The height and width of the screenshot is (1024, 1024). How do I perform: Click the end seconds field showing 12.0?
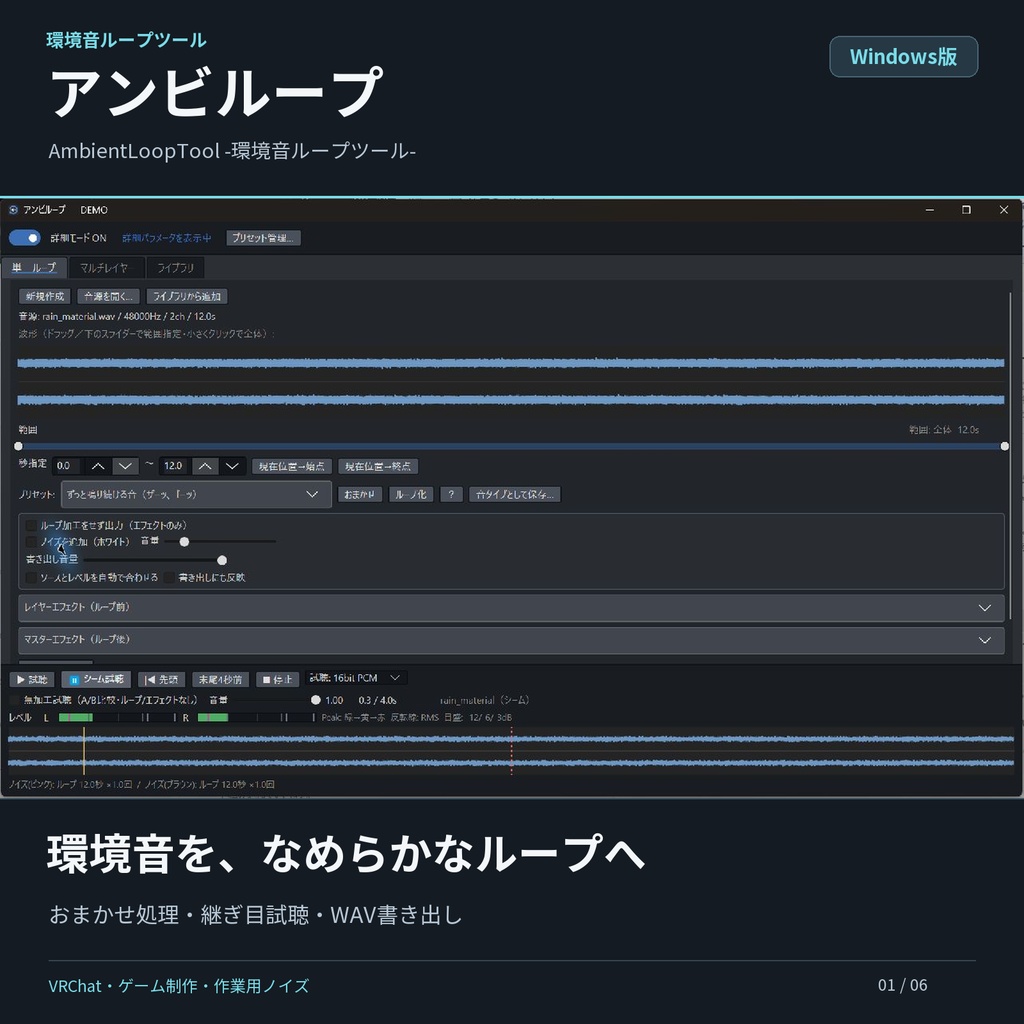click(x=174, y=466)
